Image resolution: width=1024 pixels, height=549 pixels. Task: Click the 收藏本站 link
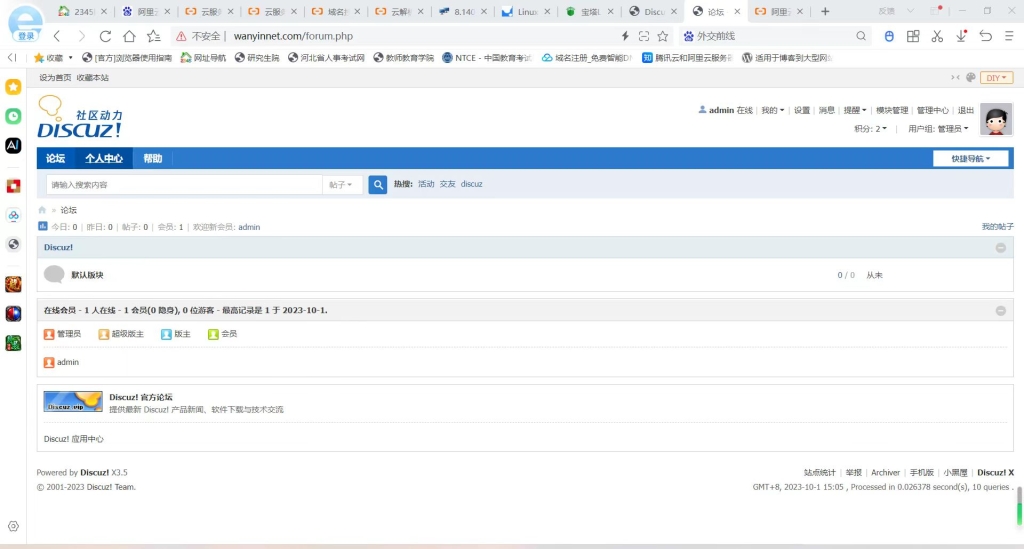click(x=93, y=78)
